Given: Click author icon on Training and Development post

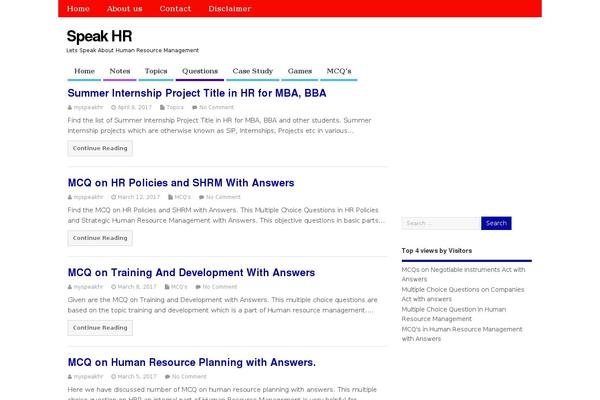Looking at the screenshot, I should [x=70, y=287].
